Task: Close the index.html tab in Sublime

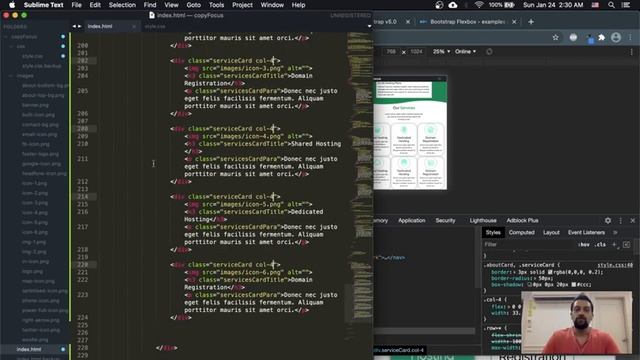Action: click(134, 27)
